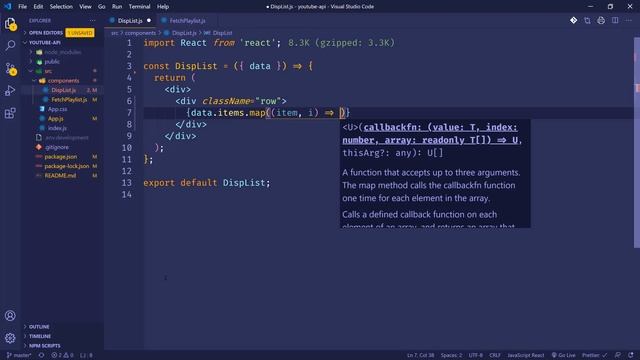Click the synchronize changes icon in status bar
This screenshot has height=360, width=640.
click(x=41, y=355)
